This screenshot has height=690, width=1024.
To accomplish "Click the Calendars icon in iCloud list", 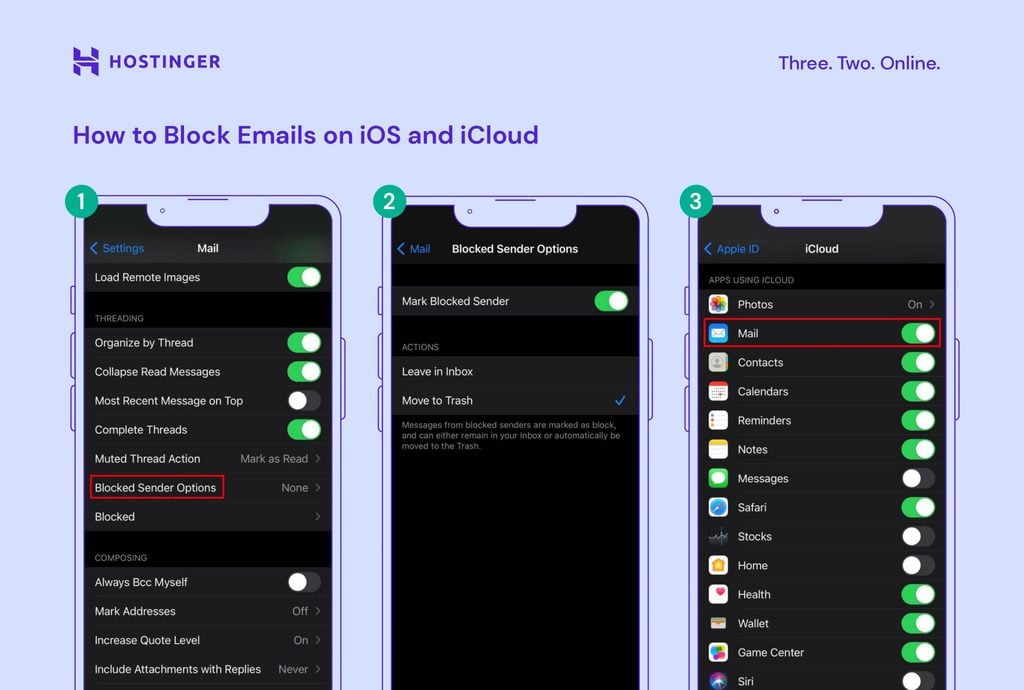I will point(718,391).
